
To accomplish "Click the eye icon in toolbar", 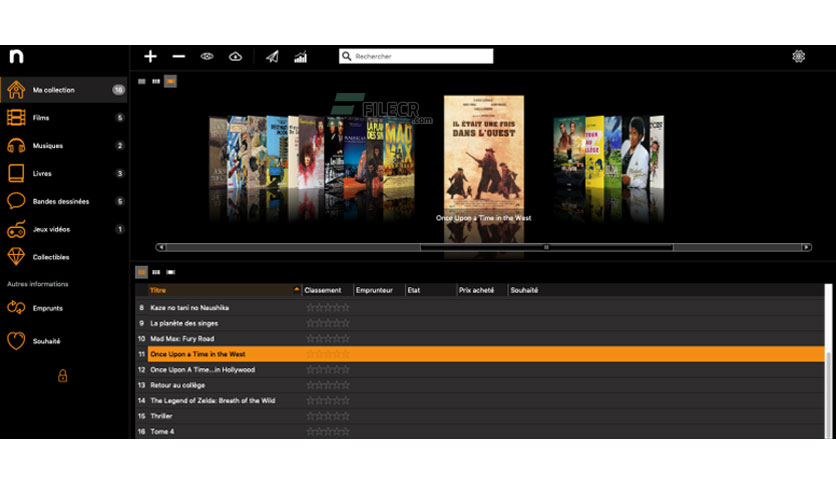I will (207, 56).
